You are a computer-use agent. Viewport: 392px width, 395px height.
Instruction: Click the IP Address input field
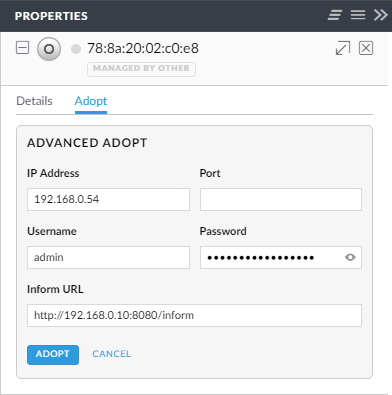click(x=108, y=199)
